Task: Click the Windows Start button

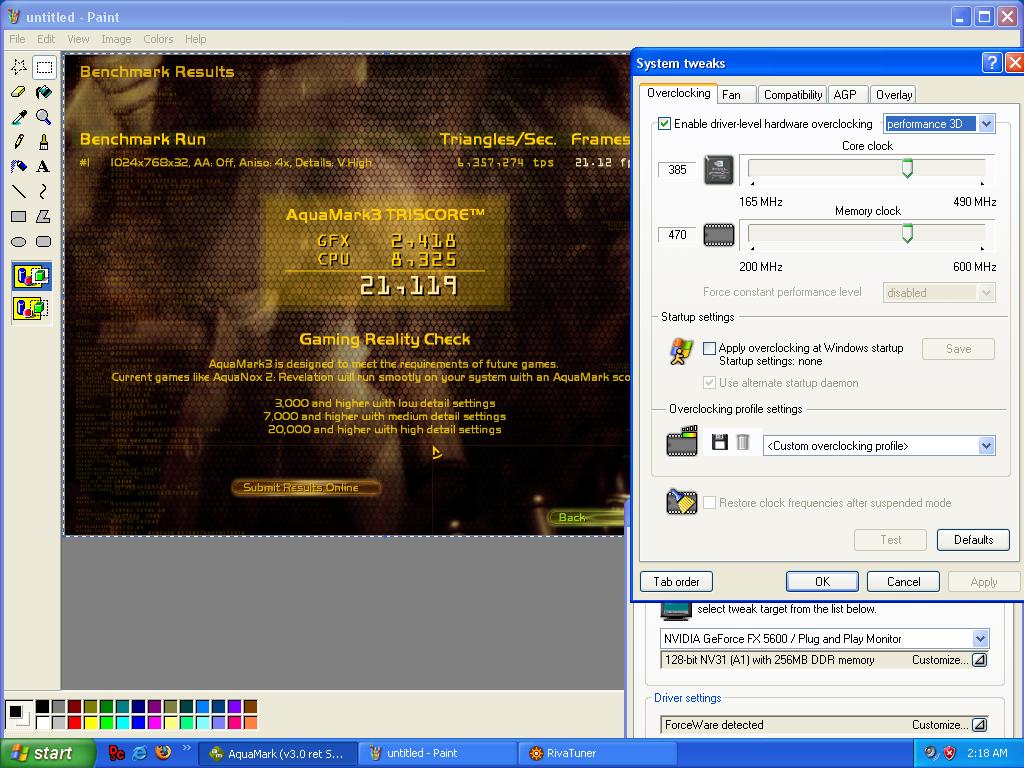Action: [46, 753]
